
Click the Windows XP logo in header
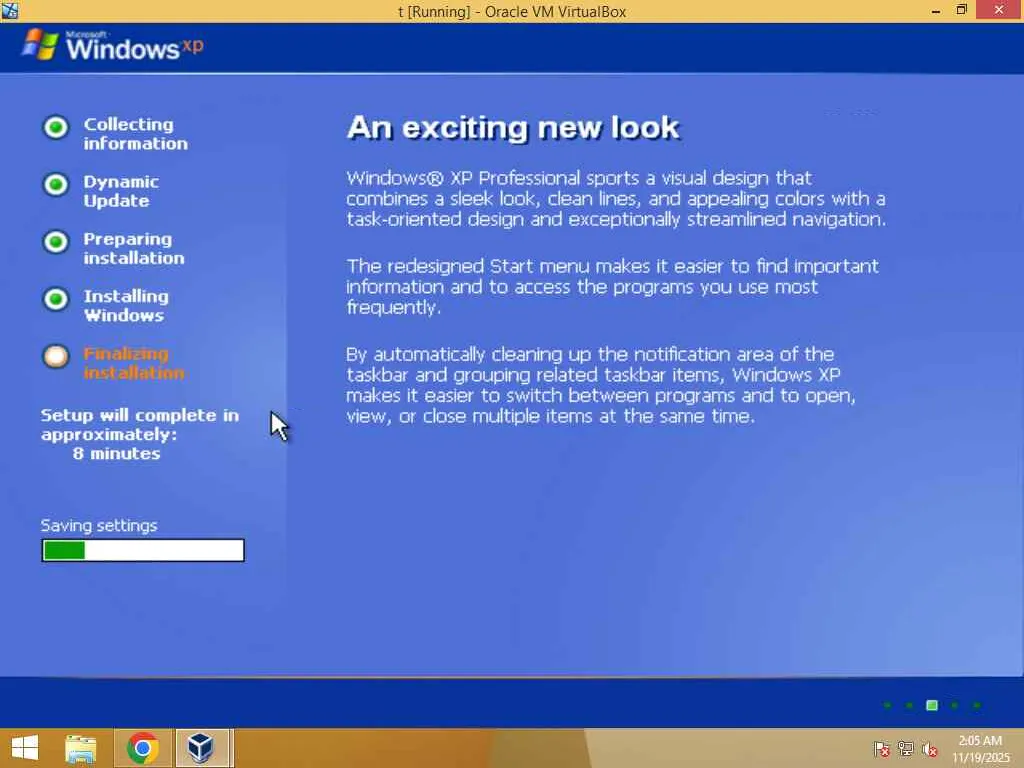pos(112,46)
